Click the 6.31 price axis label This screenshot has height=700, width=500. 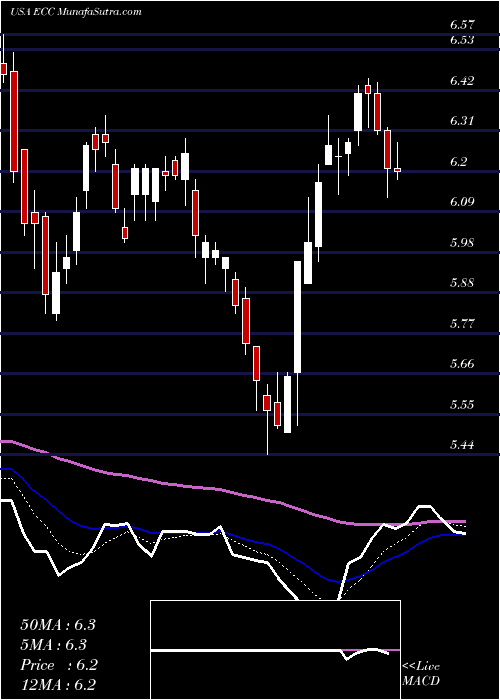462,121
